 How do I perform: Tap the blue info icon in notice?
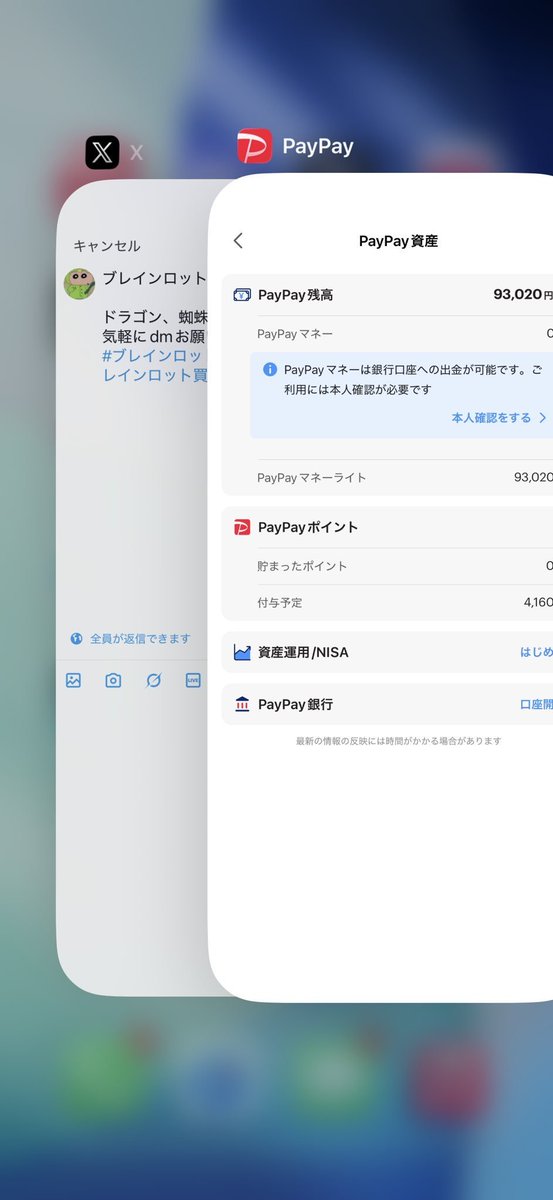[270, 369]
